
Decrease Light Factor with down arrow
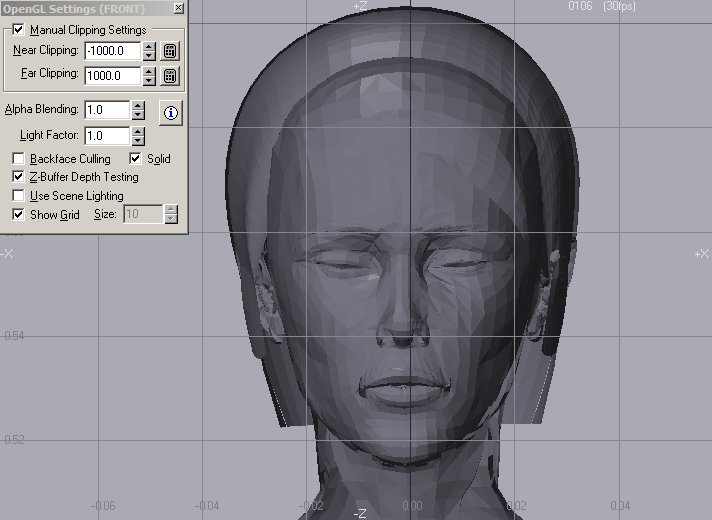[x=138, y=141]
